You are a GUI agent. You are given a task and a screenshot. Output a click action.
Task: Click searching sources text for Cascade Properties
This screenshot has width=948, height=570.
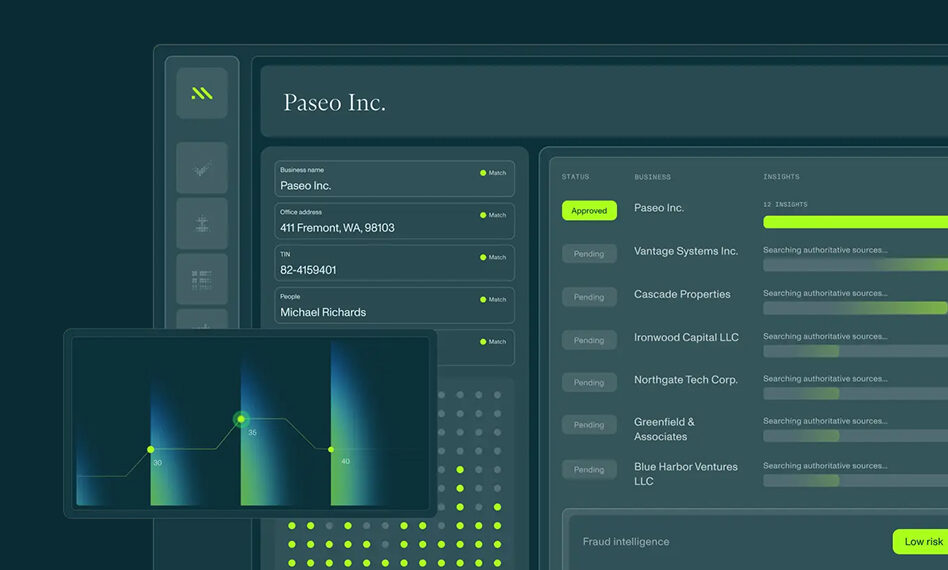click(x=825, y=293)
